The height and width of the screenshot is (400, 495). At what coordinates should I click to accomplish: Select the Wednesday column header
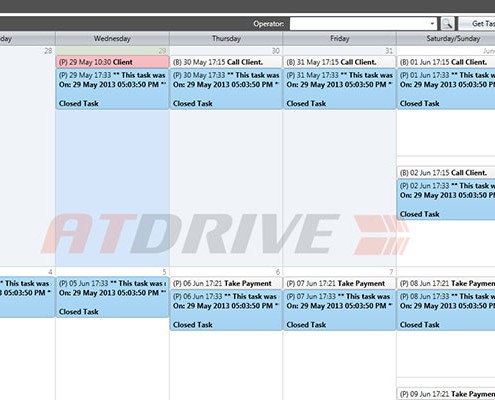point(112,39)
